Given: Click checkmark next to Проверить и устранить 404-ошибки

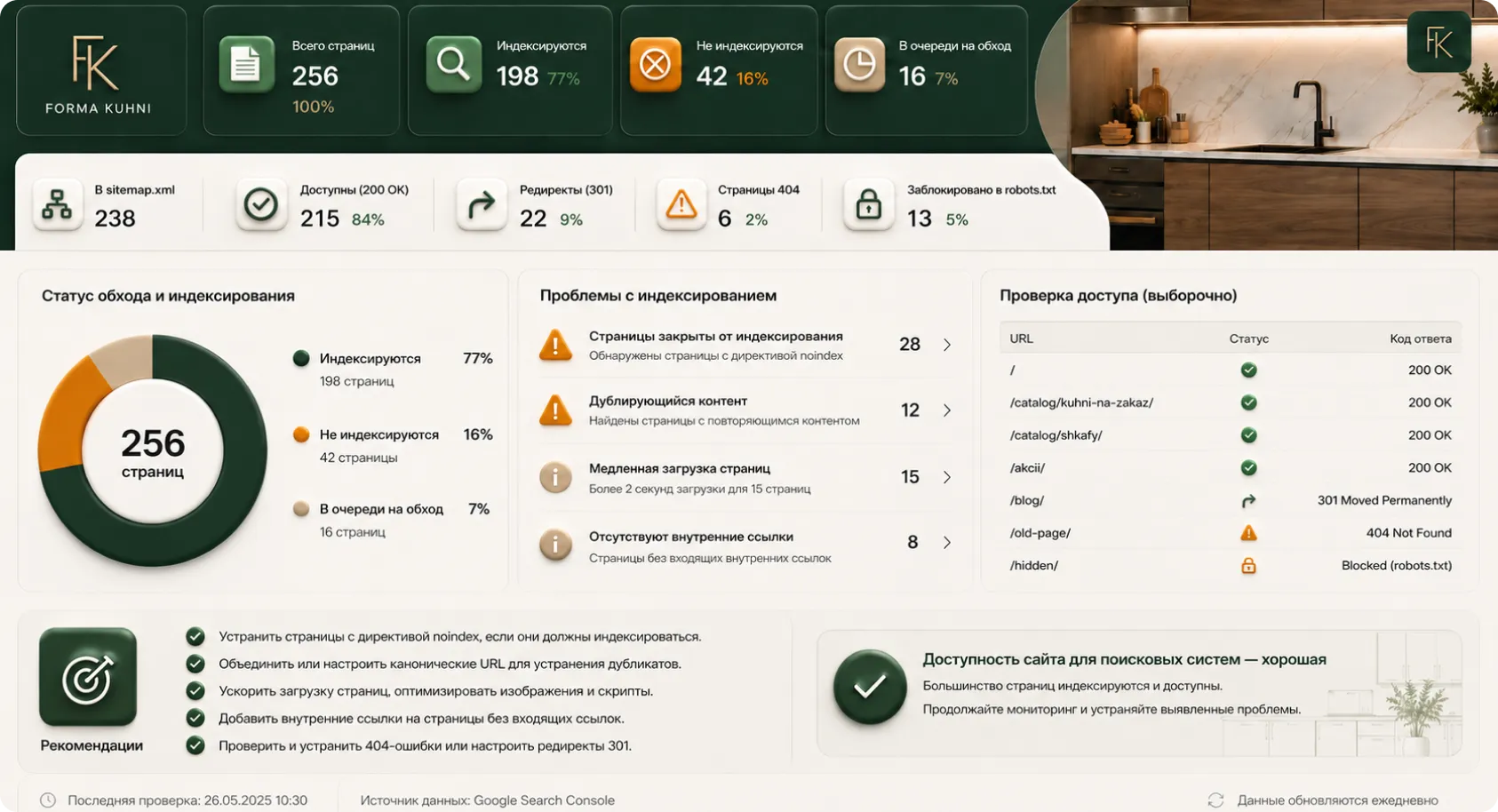Looking at the screenshot, I should point(195,745).
